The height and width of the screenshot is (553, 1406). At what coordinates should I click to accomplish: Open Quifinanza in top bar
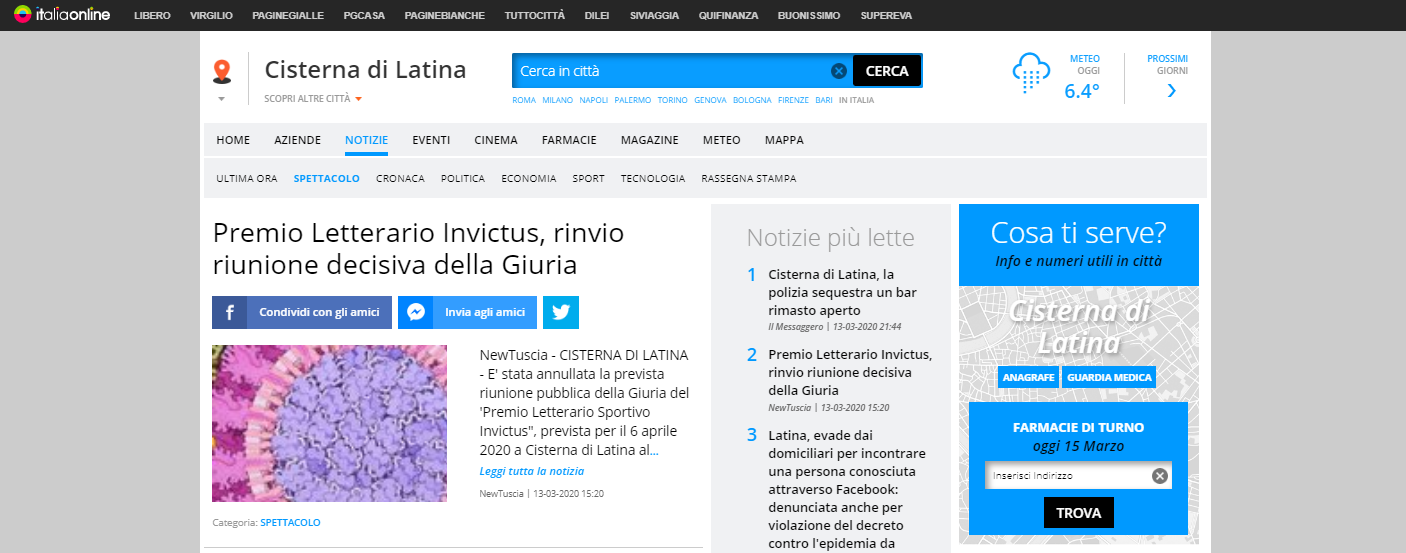729,16
